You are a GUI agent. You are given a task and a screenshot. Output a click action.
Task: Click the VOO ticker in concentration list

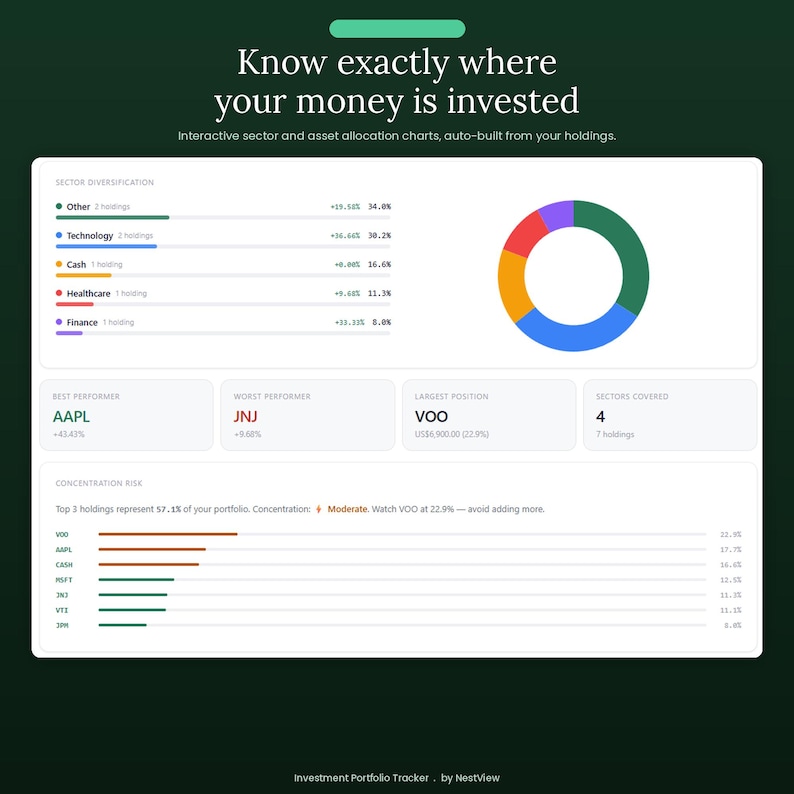[x=62, y=534]
